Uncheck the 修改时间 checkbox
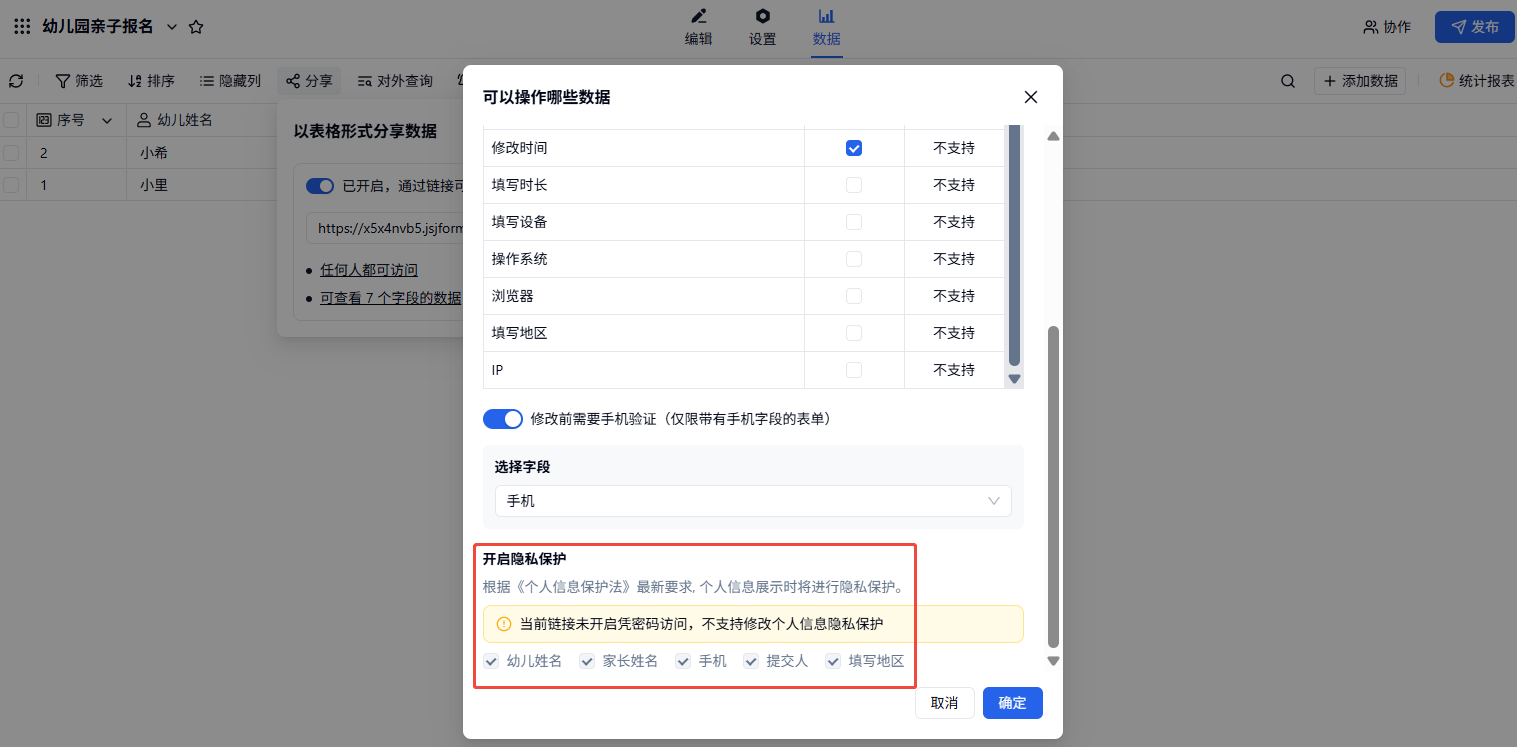 tap(854, 148)
